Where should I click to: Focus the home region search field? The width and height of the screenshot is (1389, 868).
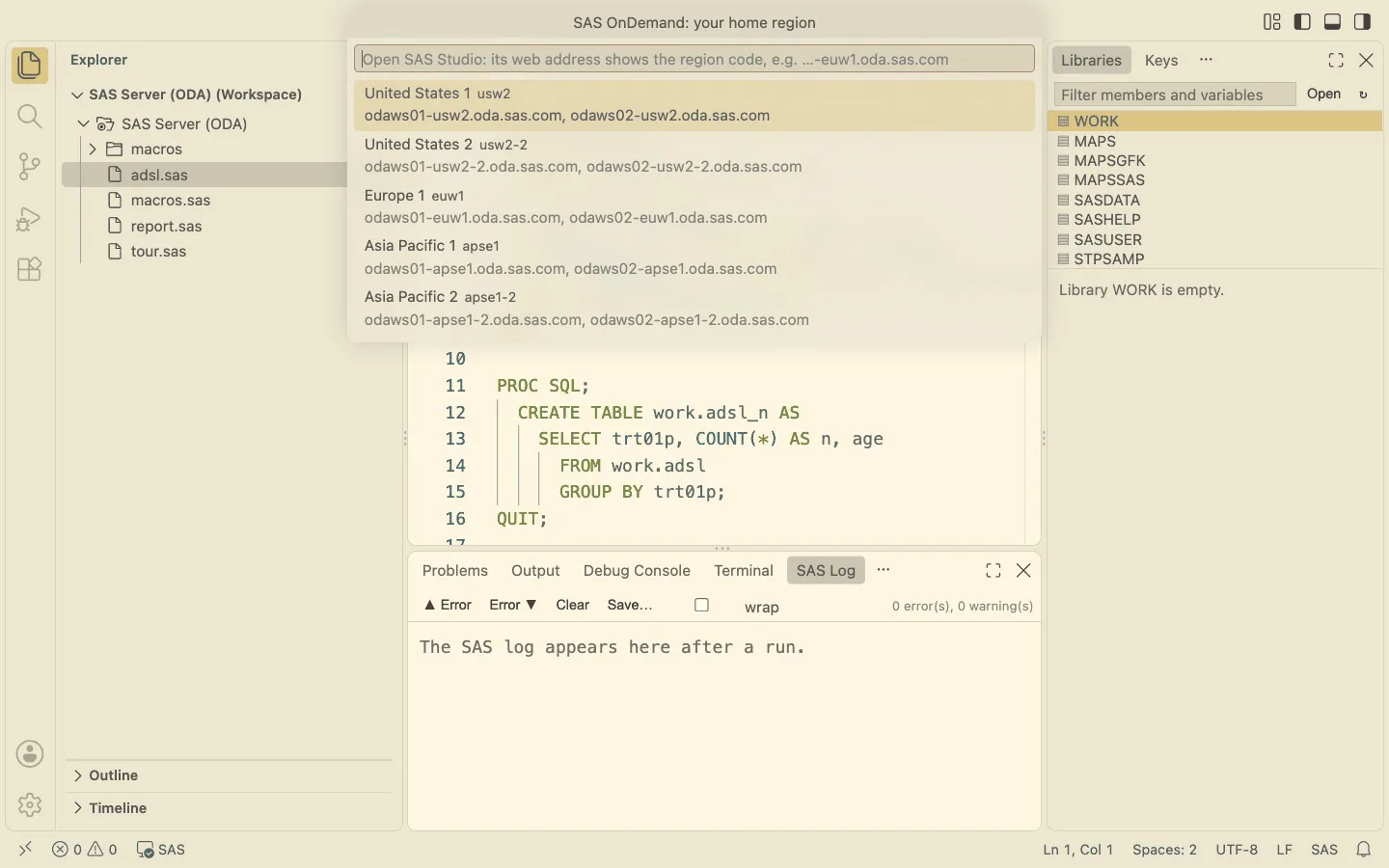[694, 59]
